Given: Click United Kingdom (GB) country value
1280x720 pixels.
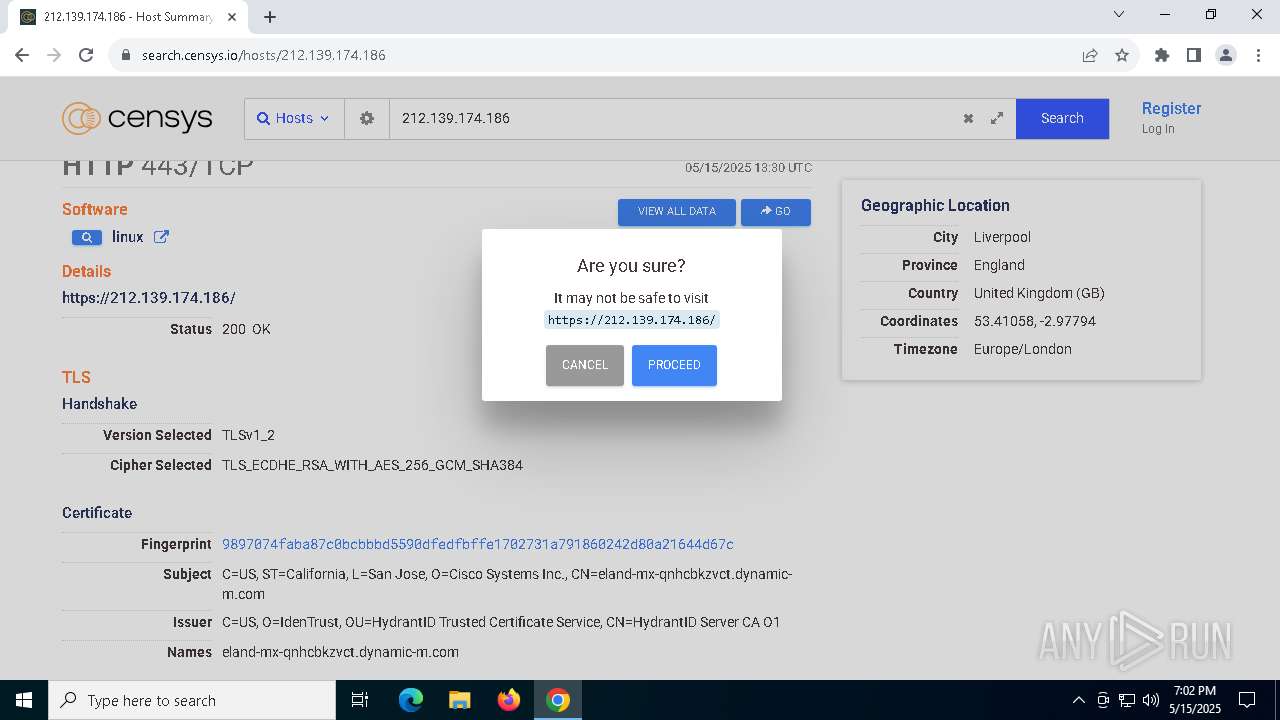Looking at the screenshot, I should click(1039, 293).
